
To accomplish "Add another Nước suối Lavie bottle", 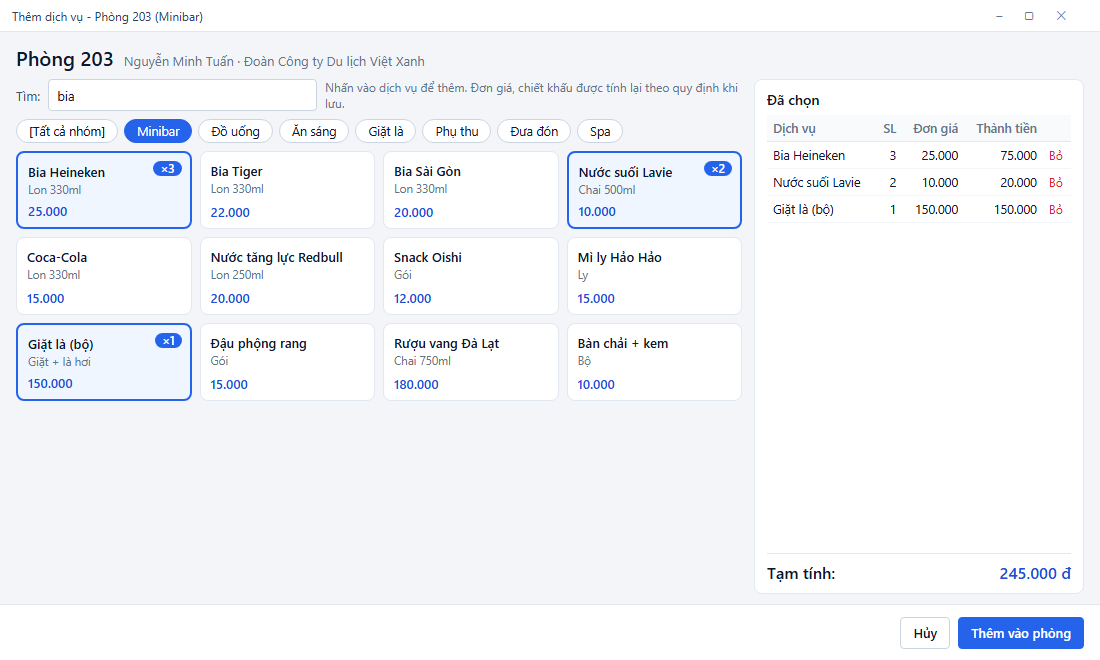I will [655, 190].
